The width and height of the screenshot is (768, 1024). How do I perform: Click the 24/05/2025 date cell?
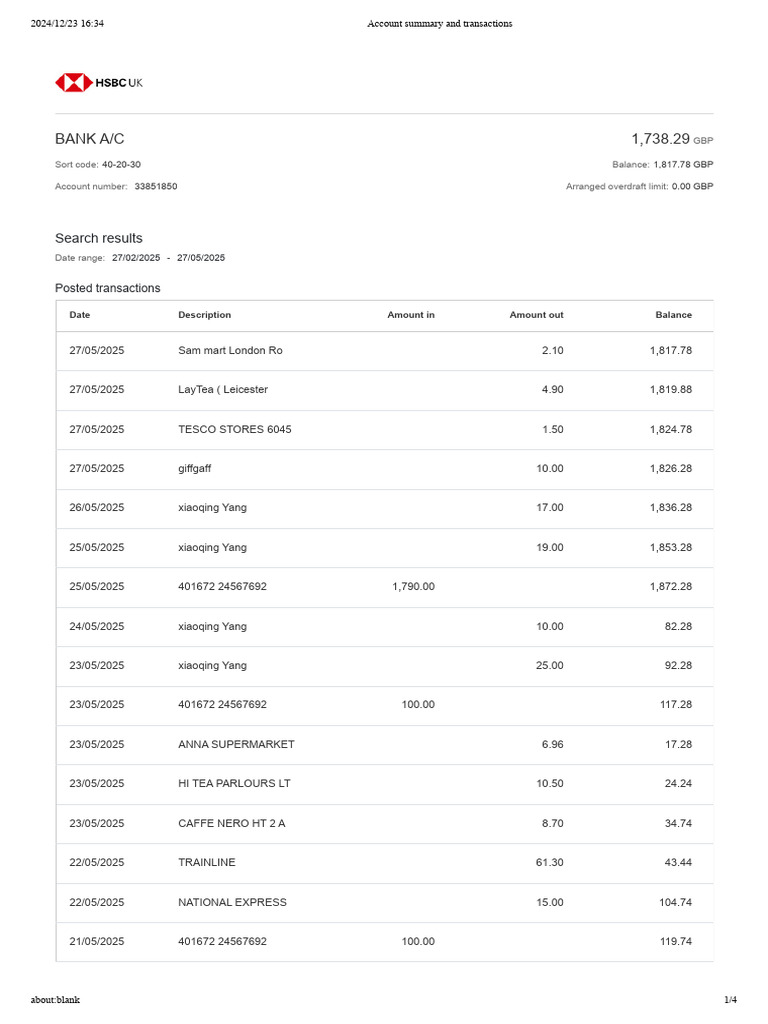[97, 627]
